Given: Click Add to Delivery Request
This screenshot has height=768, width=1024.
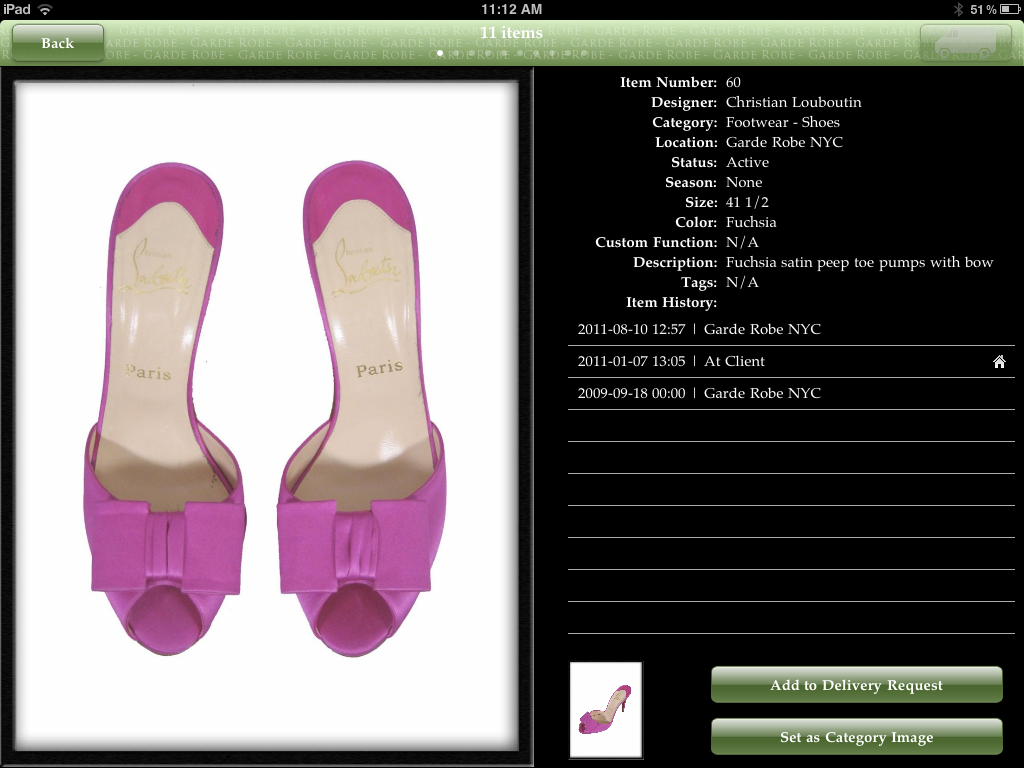Looking at the screenshot, I should pos(856,685).
